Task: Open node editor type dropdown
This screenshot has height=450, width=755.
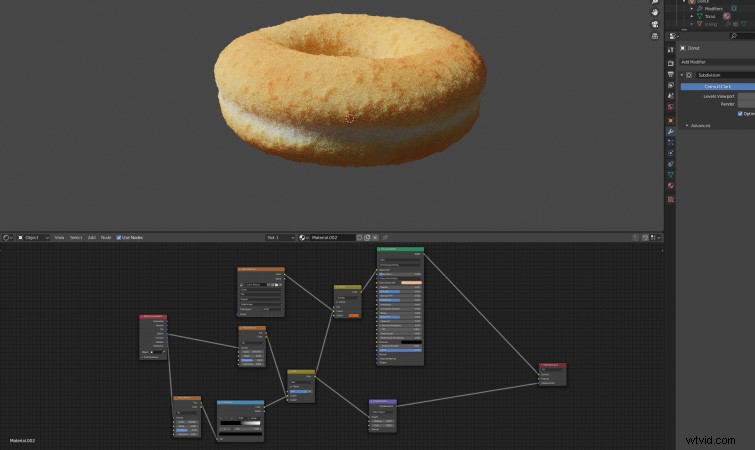Action: tap(8, 237)
